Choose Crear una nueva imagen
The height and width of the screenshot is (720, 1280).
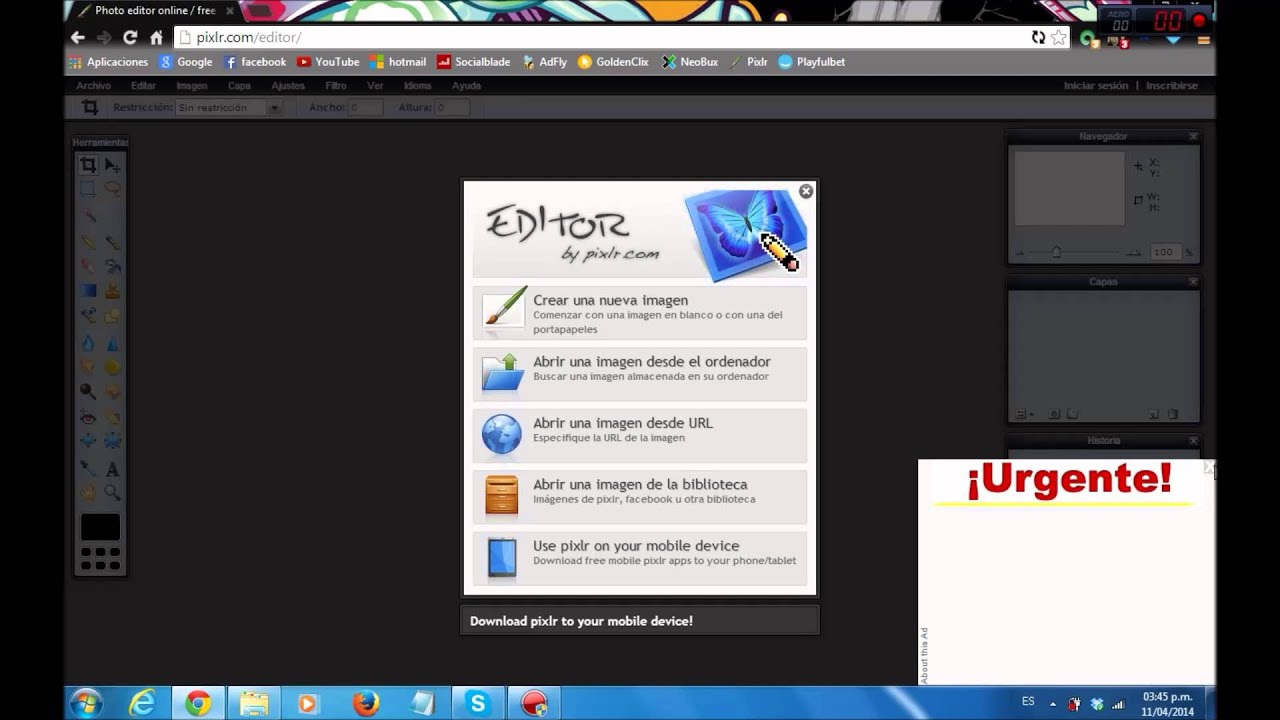point(640,312)
